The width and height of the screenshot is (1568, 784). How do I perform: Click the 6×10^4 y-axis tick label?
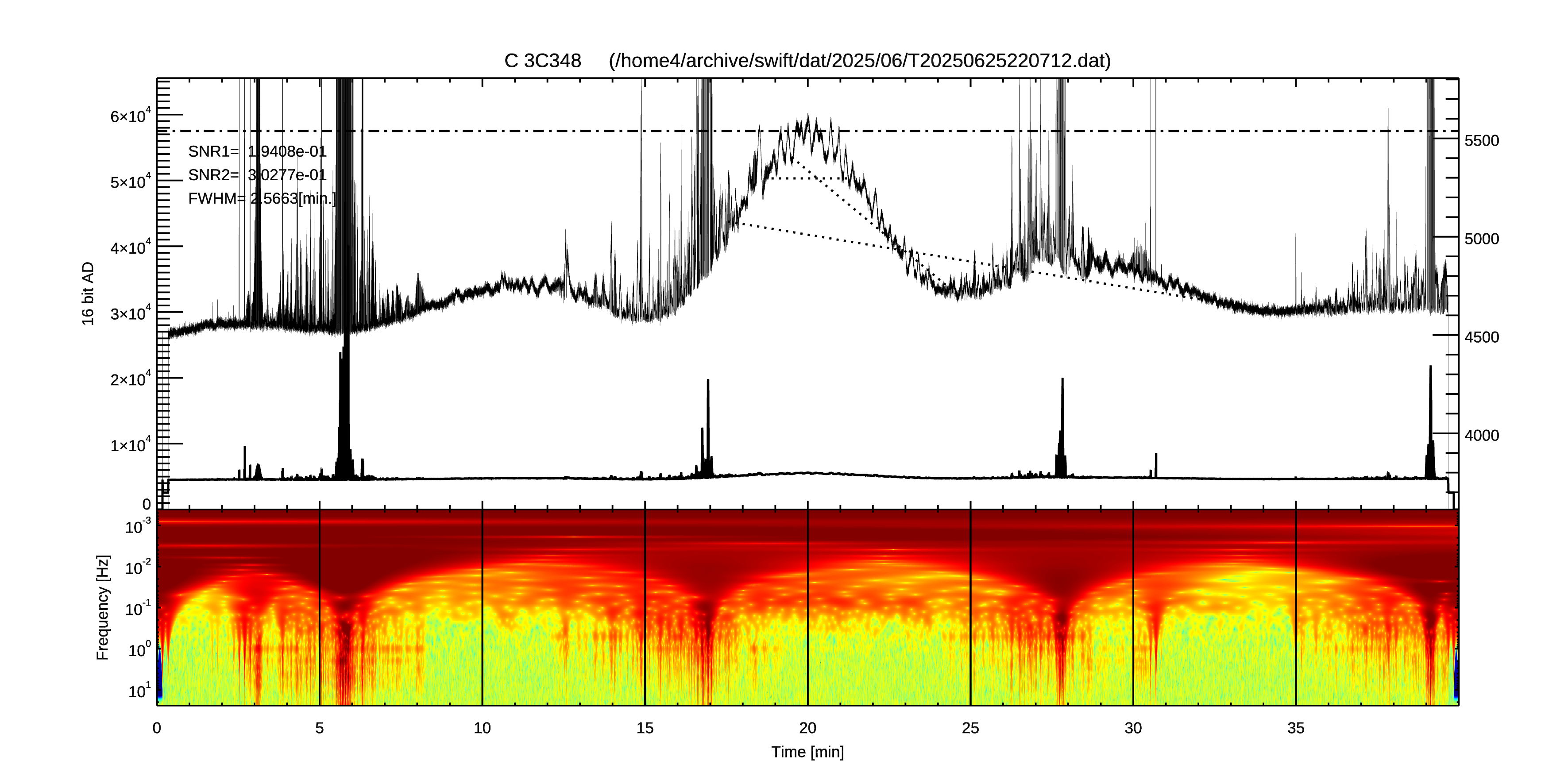tap(130, 115)
